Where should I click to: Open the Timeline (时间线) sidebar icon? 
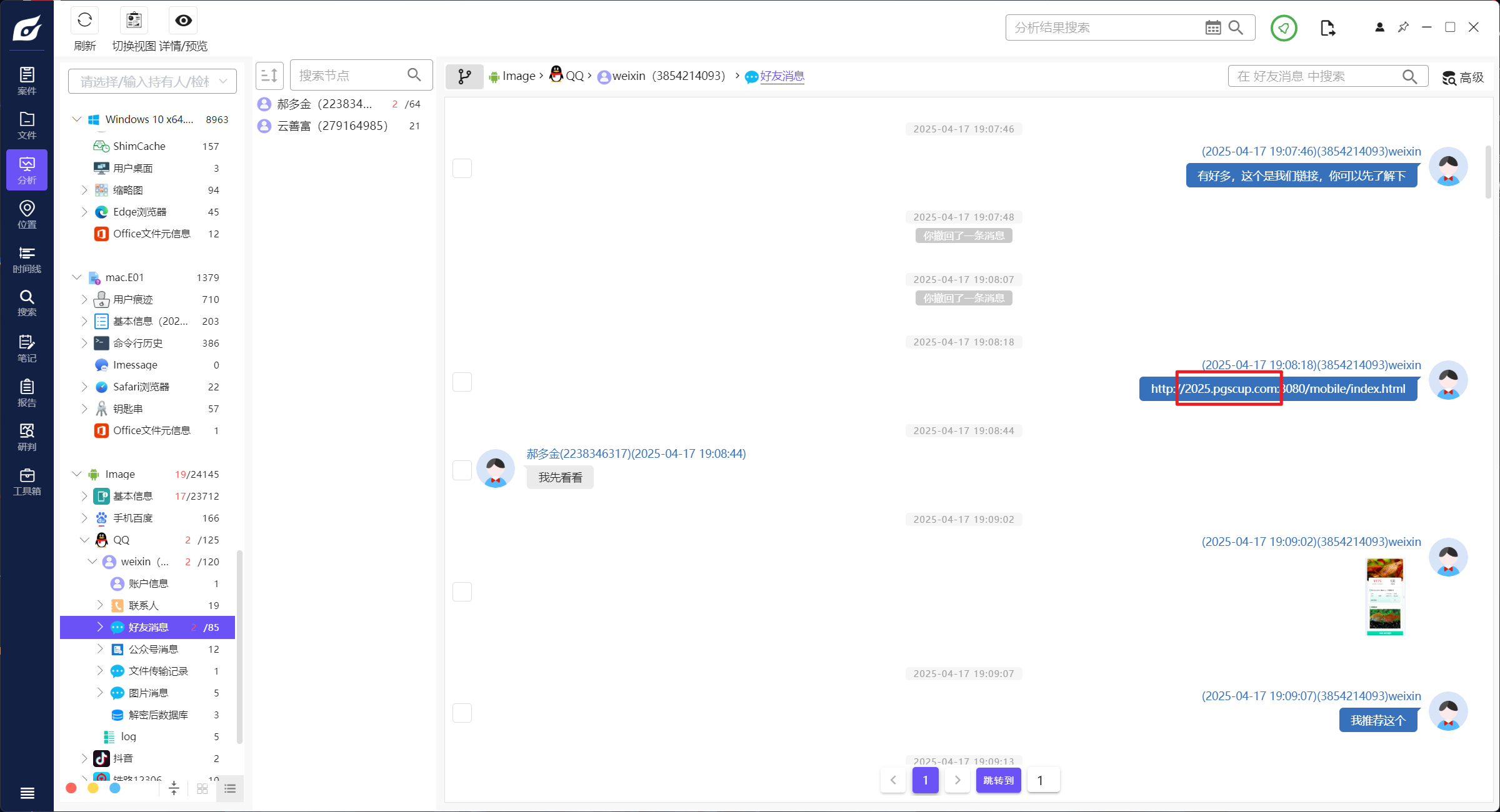point(27,259)
